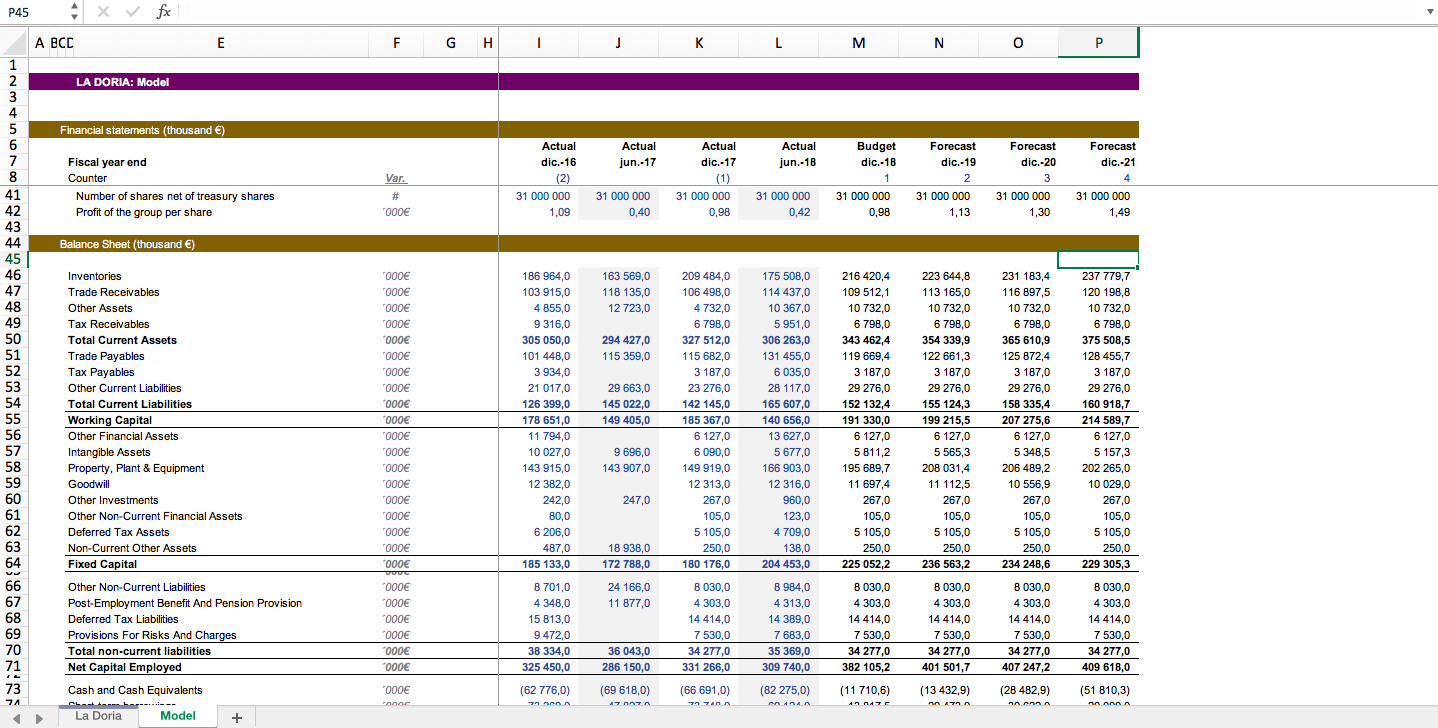Click 'Financial statements (thousand €)' header cell
This screenshot has height=728, width=1438.
point(141,130)
